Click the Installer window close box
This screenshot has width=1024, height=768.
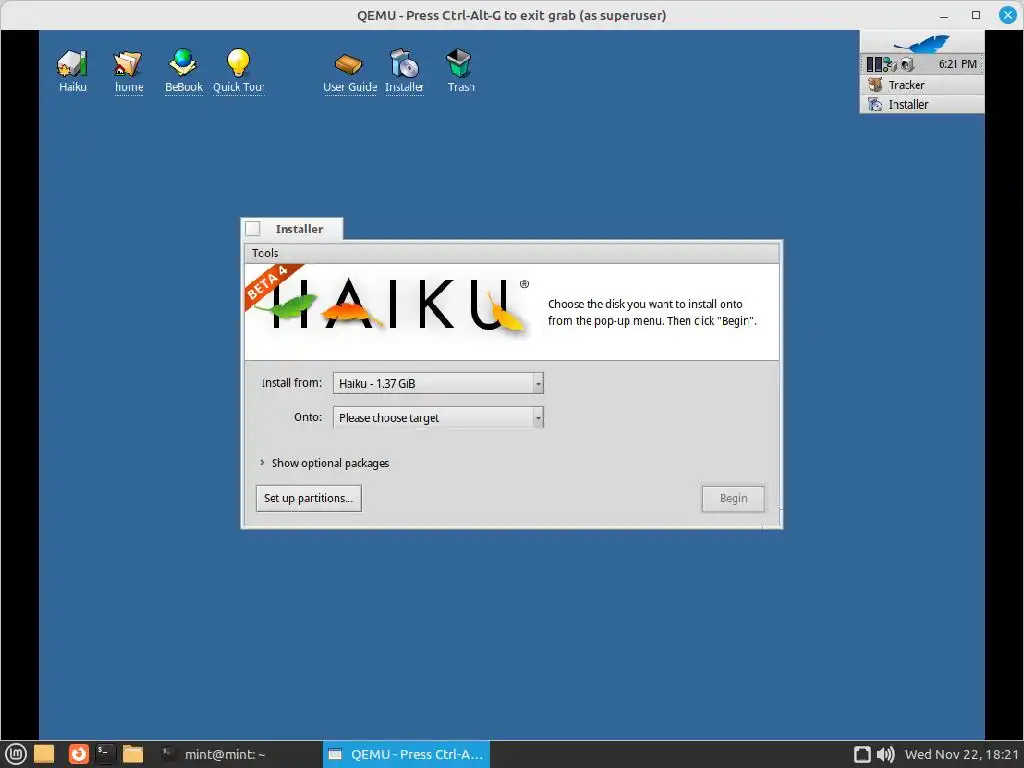tap(253, 229)
